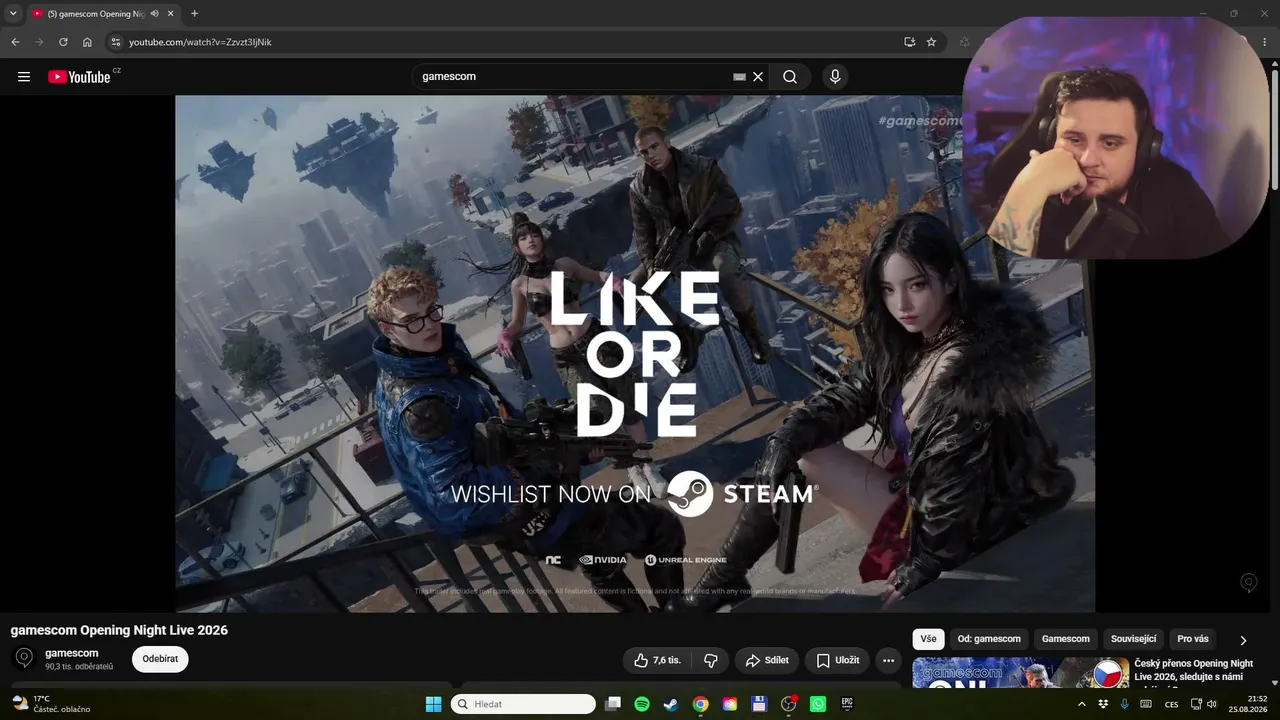Open the weather widget 17°C
Viewport: 1280px width, 720px height.
click(50, 704)
